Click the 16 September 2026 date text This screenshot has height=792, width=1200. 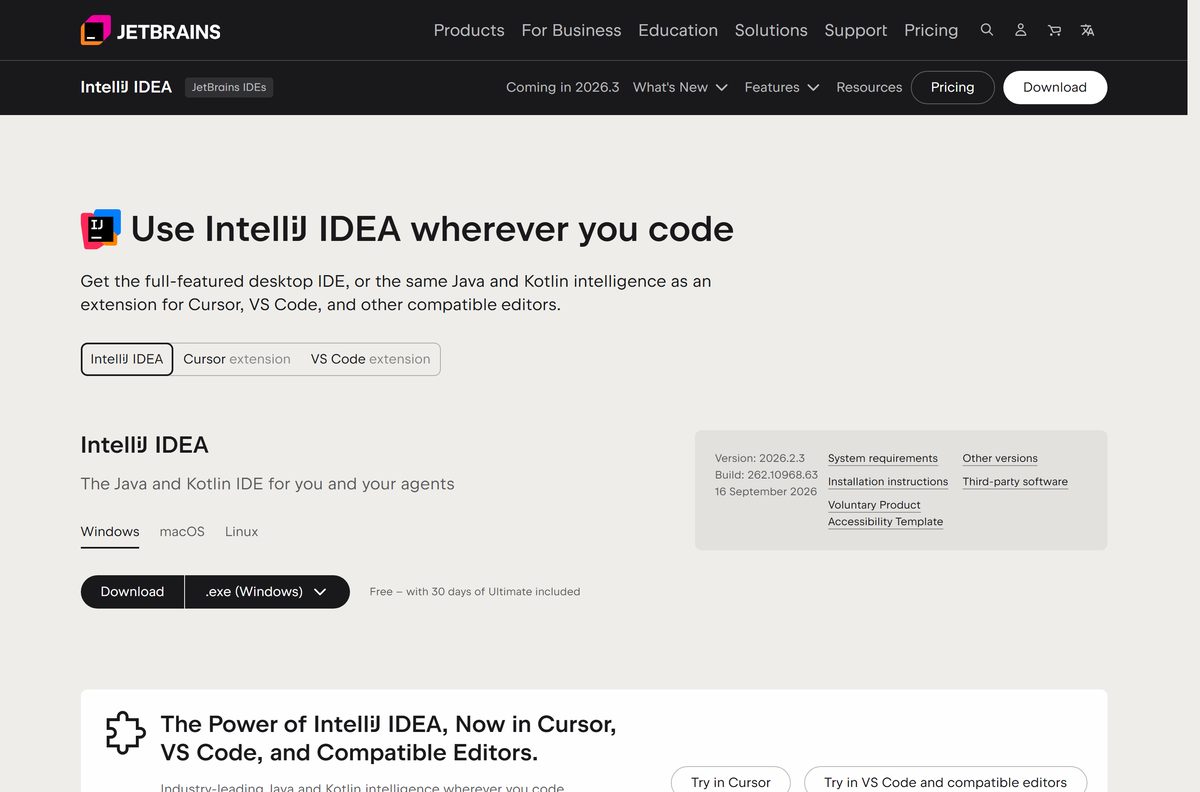pos(766,492)
